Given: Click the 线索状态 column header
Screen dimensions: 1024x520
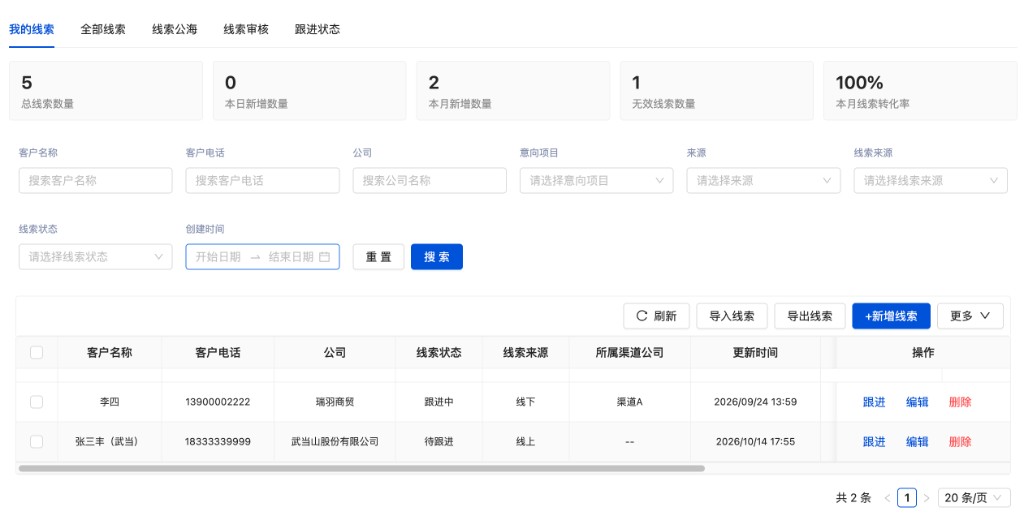Looking at the screenshot, I should (x=439, y=352).
